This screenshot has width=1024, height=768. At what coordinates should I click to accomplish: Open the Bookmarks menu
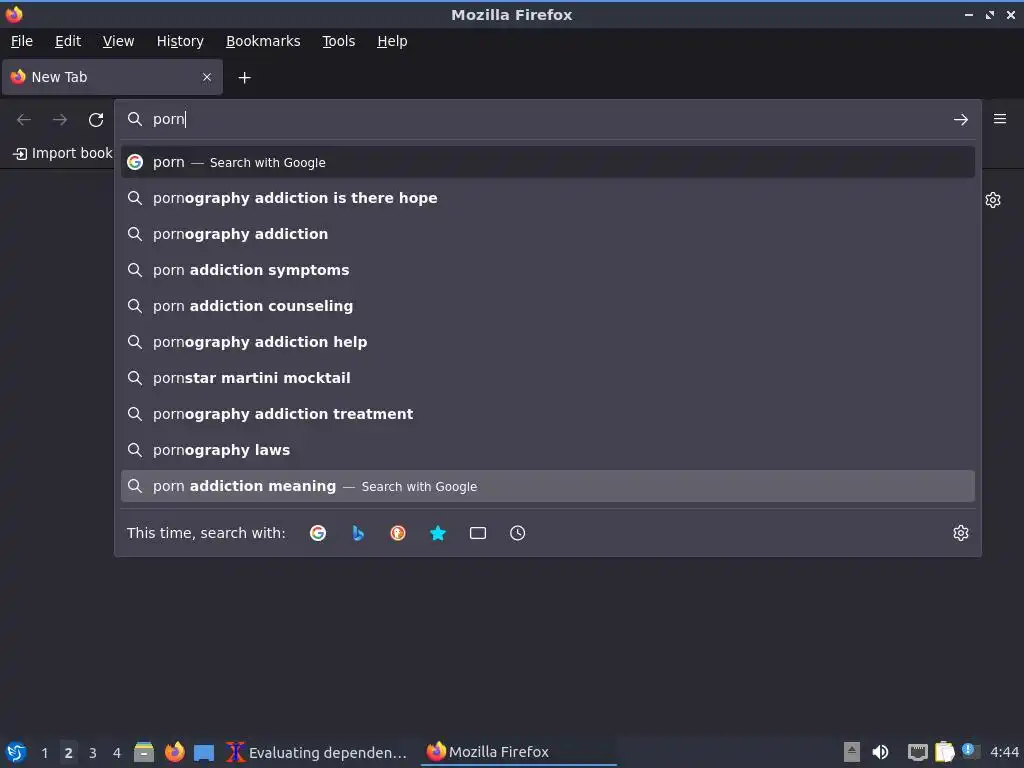[x=263, y=41]
